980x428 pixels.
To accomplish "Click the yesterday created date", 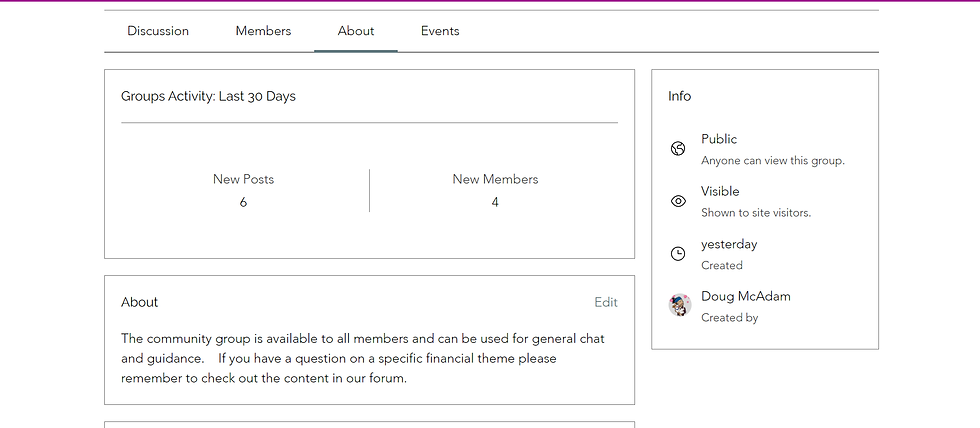I will [729, 244].
